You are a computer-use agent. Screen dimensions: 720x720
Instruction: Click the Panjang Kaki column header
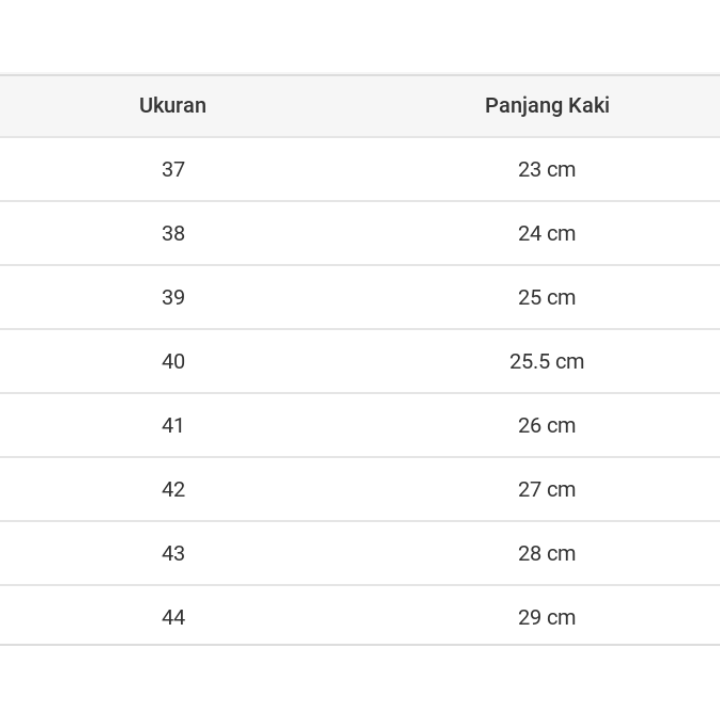coord(547,105)
